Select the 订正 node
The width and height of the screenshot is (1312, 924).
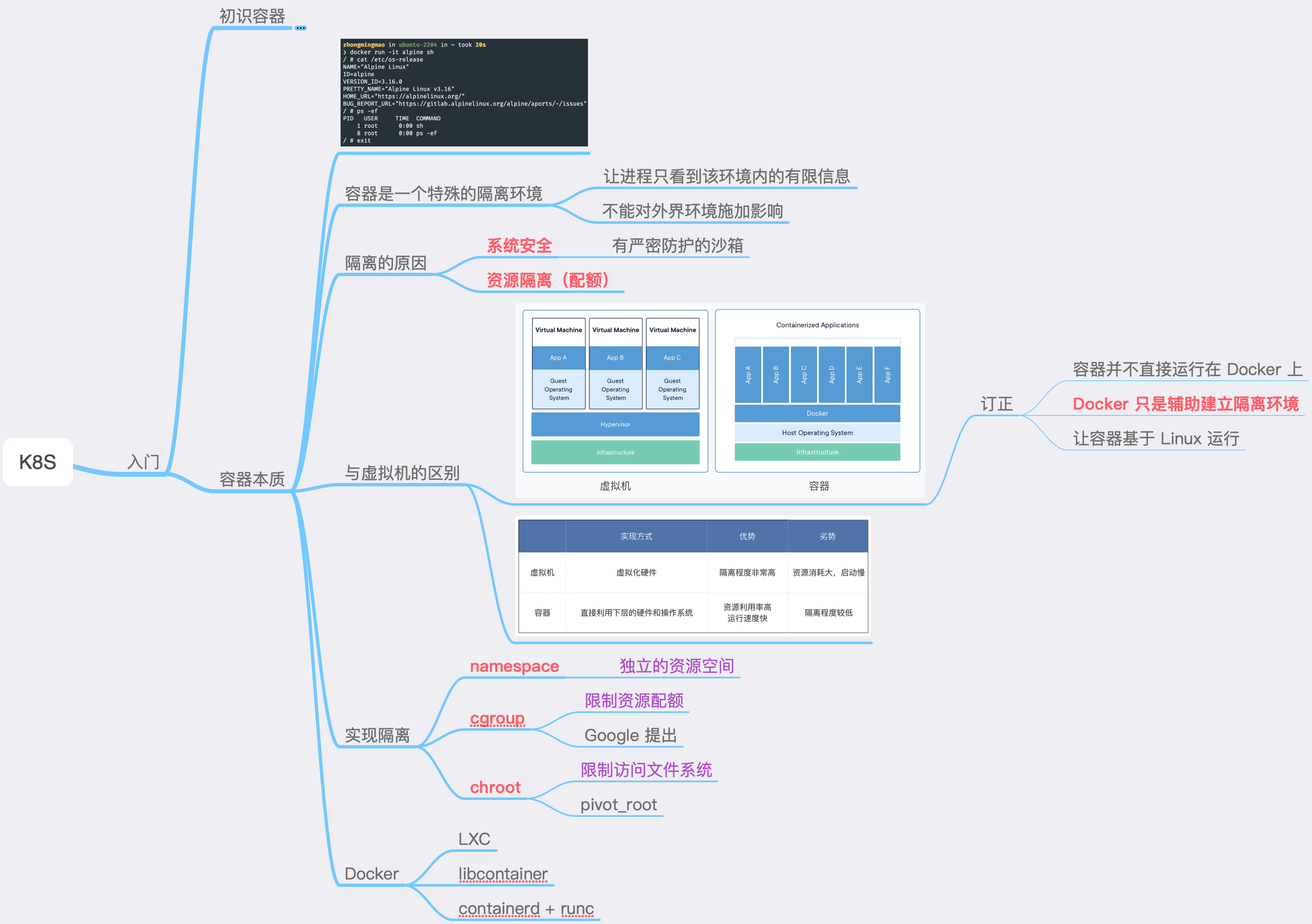997,404
